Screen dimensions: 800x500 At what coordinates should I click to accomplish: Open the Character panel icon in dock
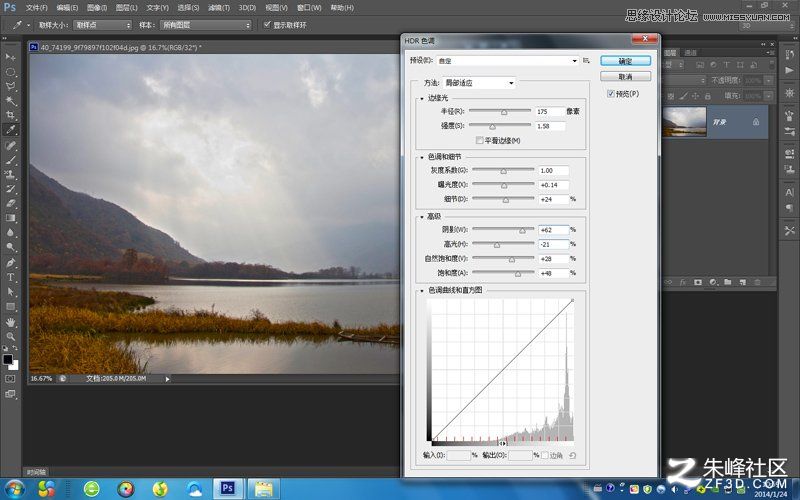click(789, 192)
